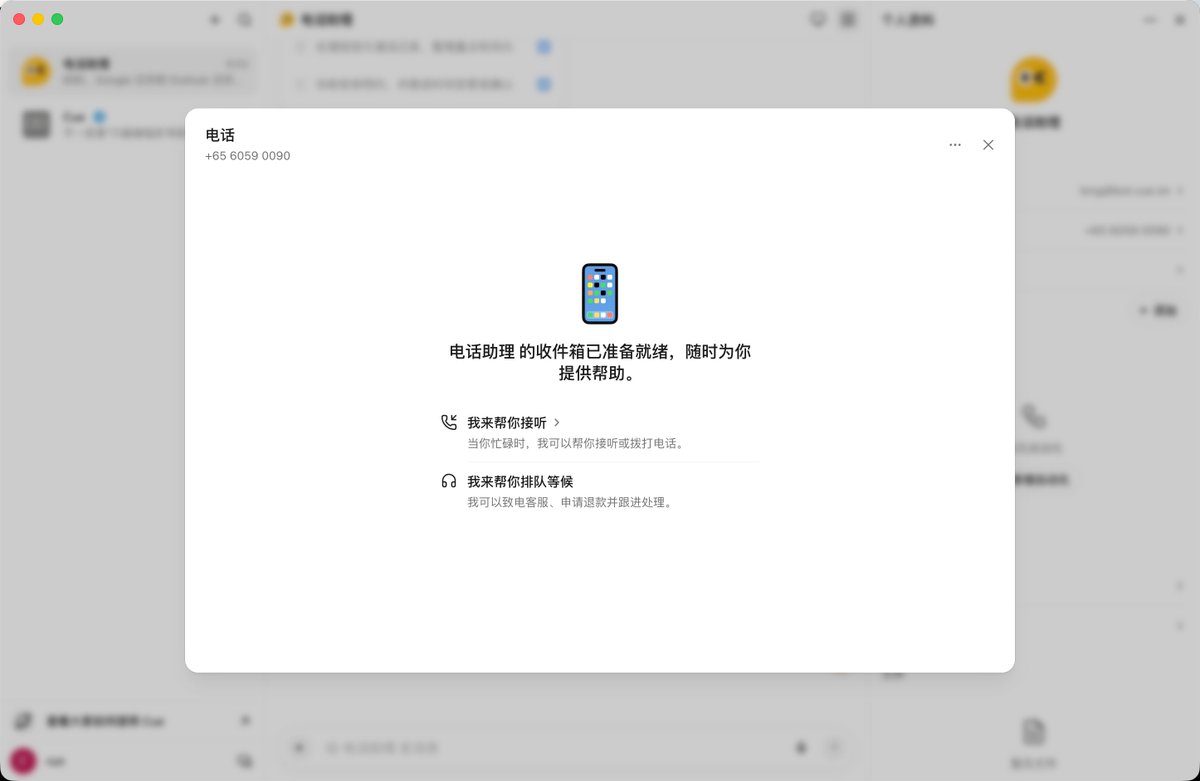Screen dimensions: 1200x781
Task: Click the description 当你忙碌时,我可以帮你接听或拨打电话
Action: tap(577, 443)
